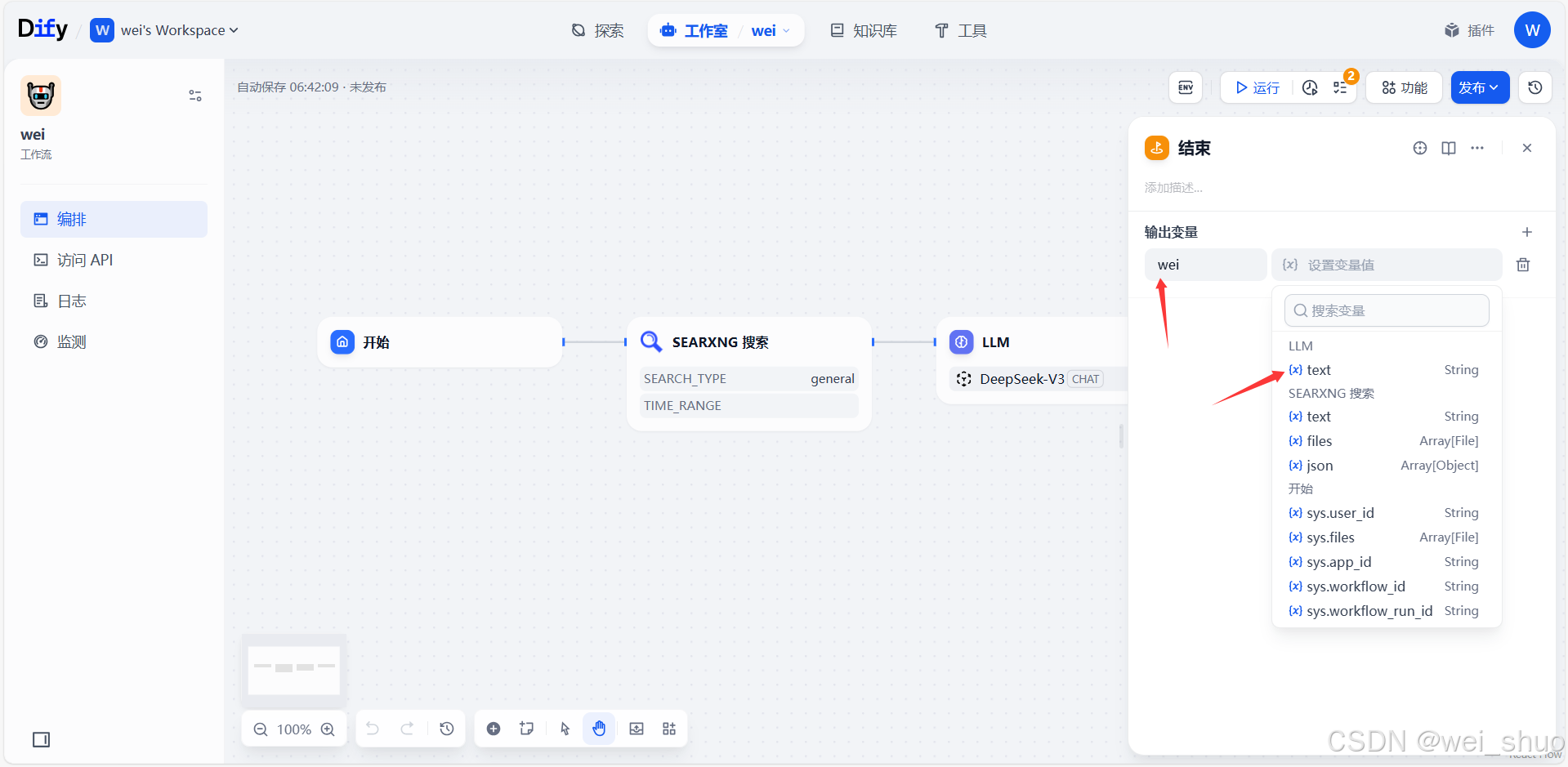Open wei's Workspace dropdown

pyautogui.click(x=164, y=30)
